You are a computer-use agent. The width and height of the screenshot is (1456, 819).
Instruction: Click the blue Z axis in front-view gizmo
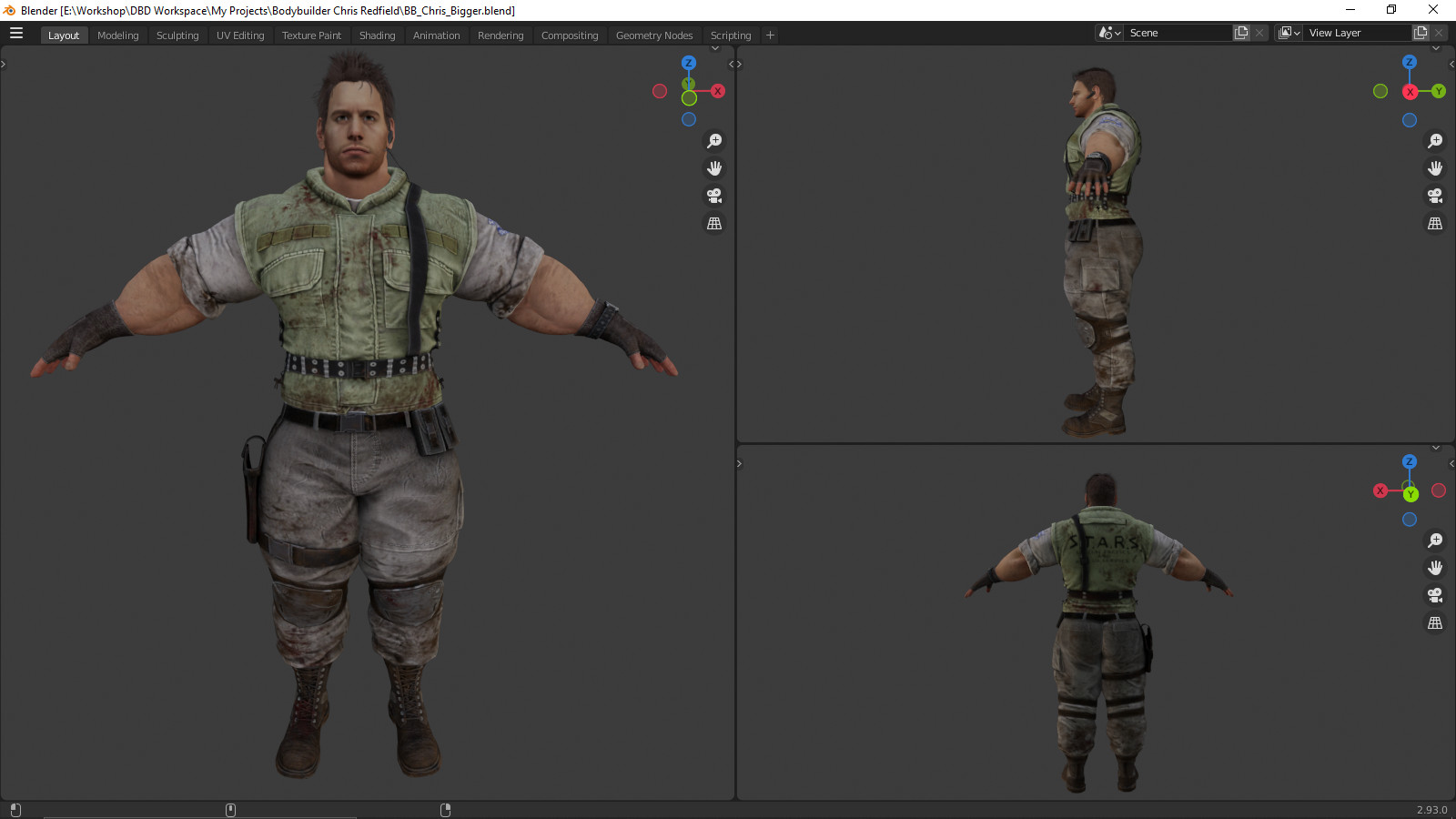(689, 63)
